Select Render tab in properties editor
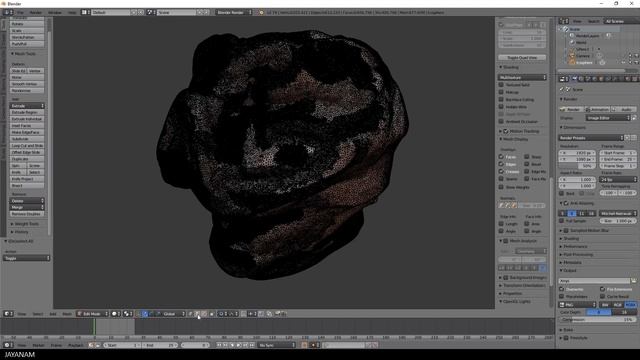640x360 pixels. tap(575, 79)
